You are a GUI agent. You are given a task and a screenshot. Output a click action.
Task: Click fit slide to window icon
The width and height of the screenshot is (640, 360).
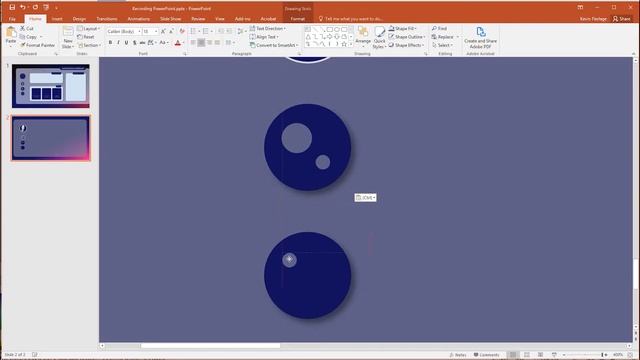pyautogui.click(x=631, y=355)
